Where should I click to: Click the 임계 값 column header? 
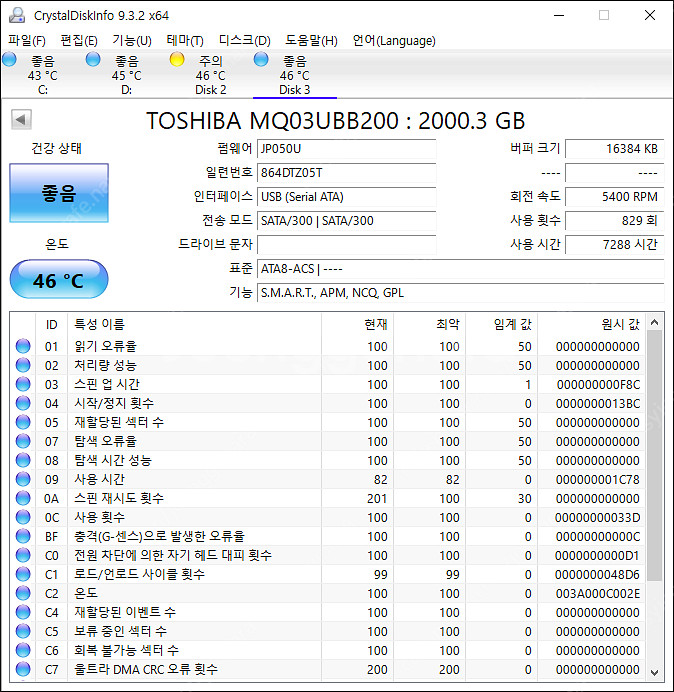pos(502,324)
